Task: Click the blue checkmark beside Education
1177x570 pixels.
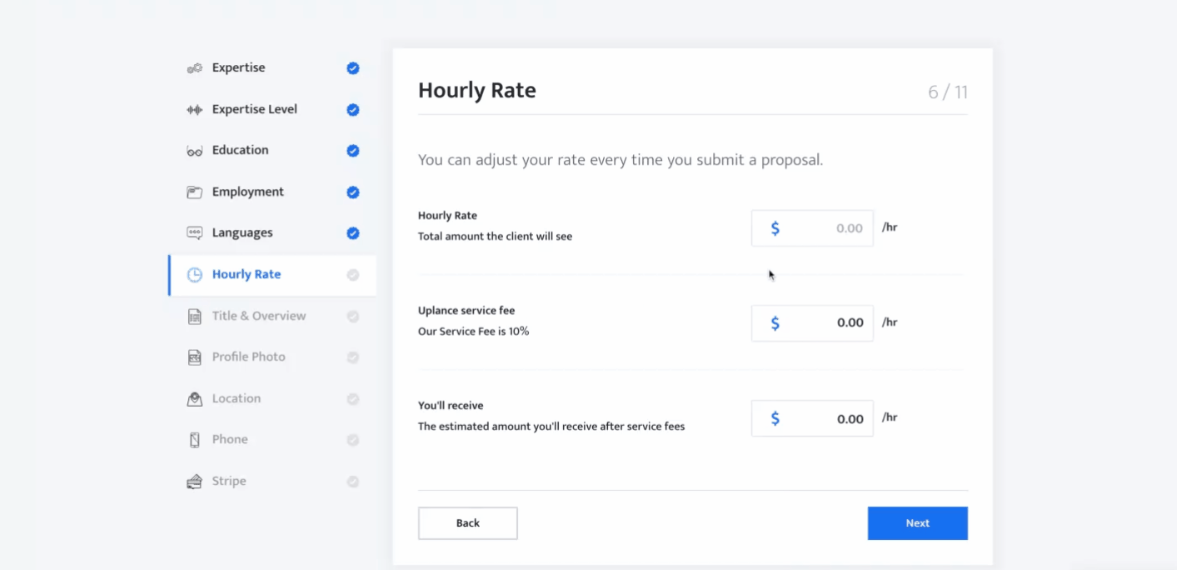Action: pos(353,151)
